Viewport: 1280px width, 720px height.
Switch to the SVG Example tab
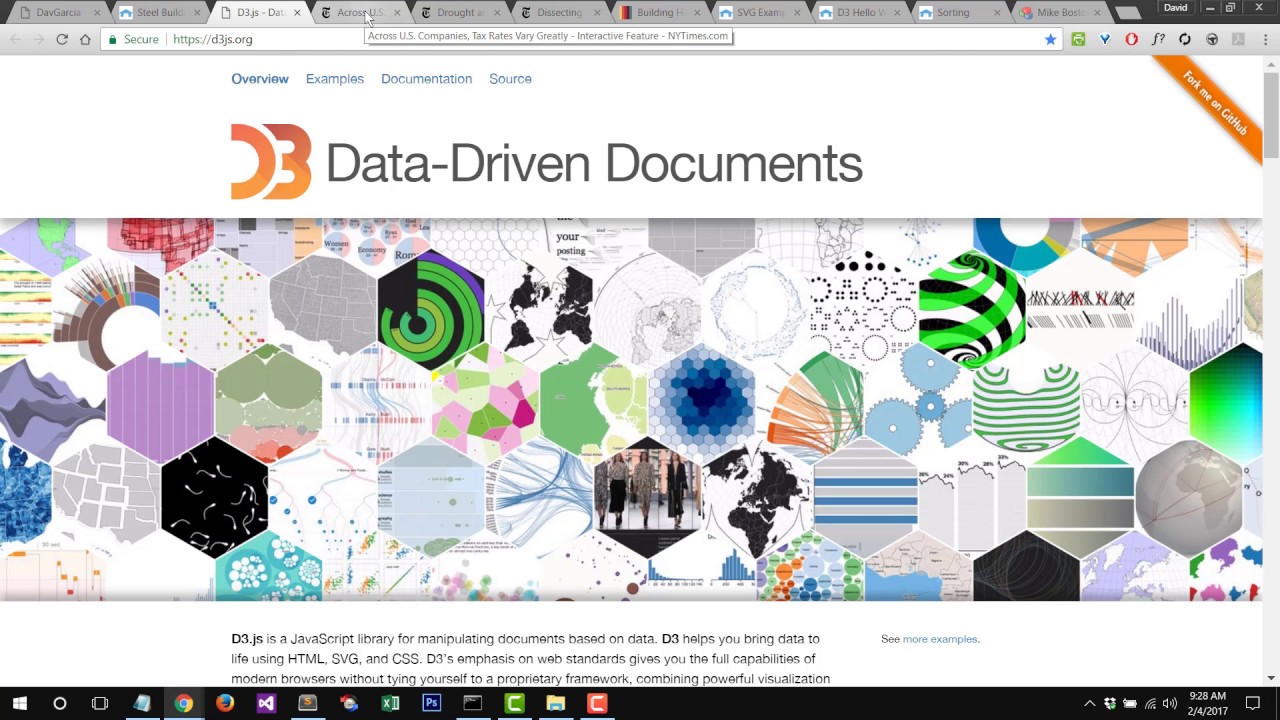click(762, 12)
